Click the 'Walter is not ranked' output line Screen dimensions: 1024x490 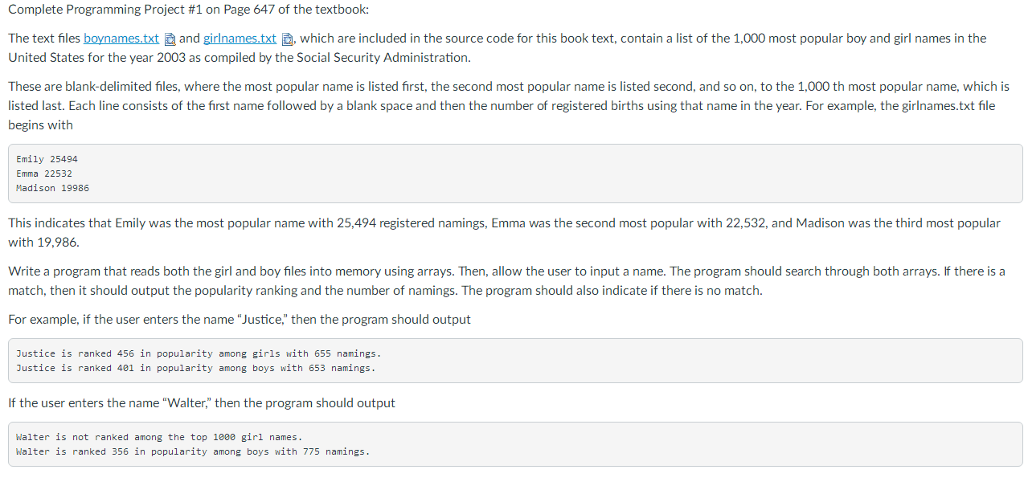click(x=159, y=436)
